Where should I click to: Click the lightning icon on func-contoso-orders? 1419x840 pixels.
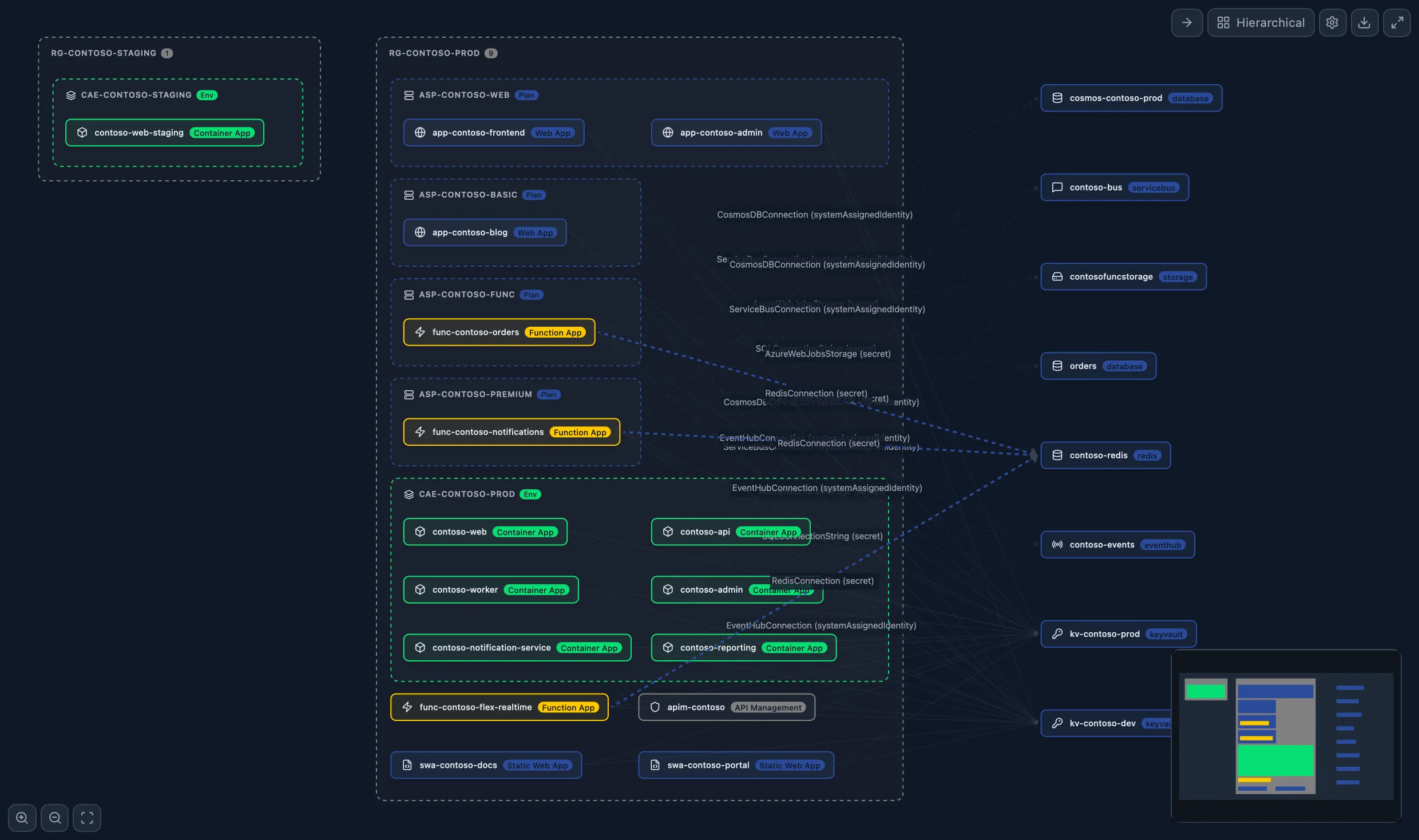420,332
